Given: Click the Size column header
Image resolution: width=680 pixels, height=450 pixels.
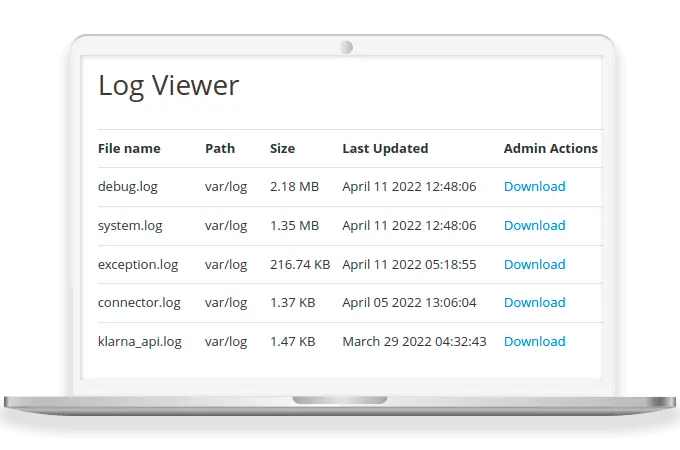Looking at the screenshot, I should pos(282,149).
